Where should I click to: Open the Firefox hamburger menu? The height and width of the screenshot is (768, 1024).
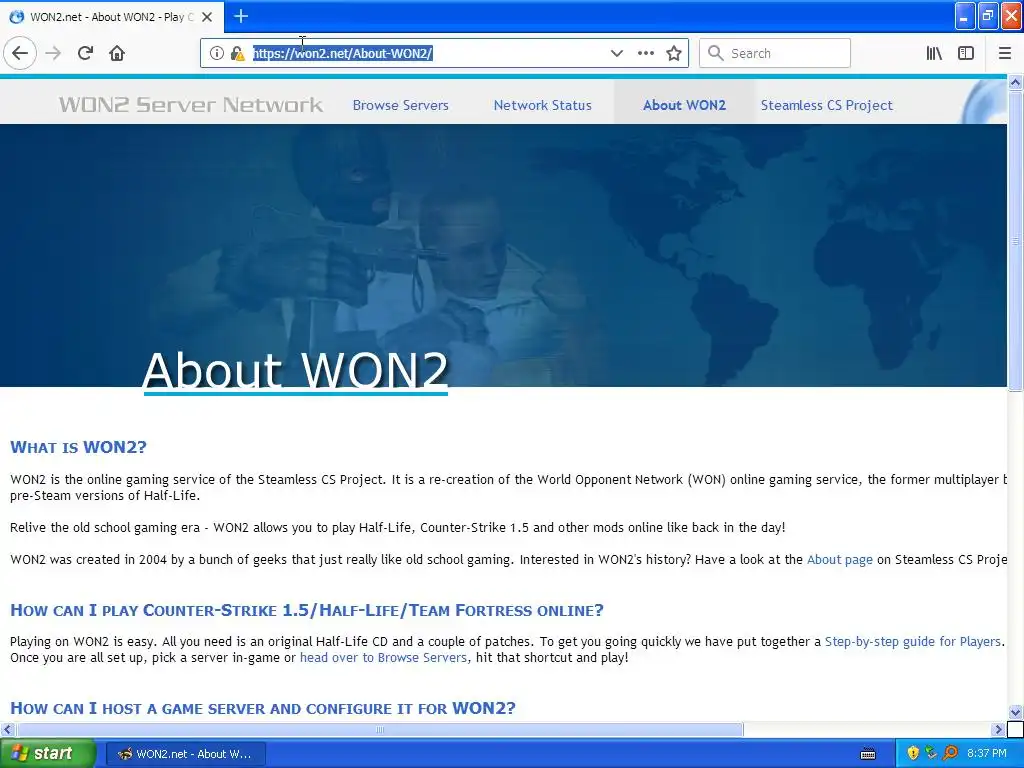coord(1004,53)
